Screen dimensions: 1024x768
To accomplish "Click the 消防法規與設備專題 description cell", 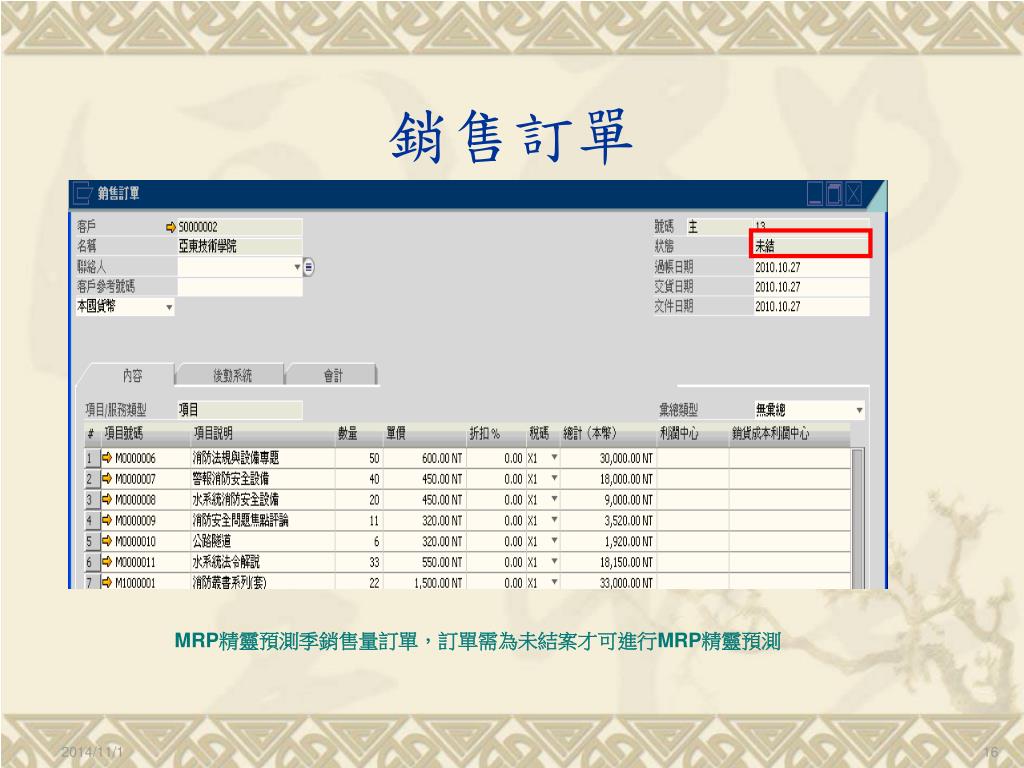I will [263, 458].
